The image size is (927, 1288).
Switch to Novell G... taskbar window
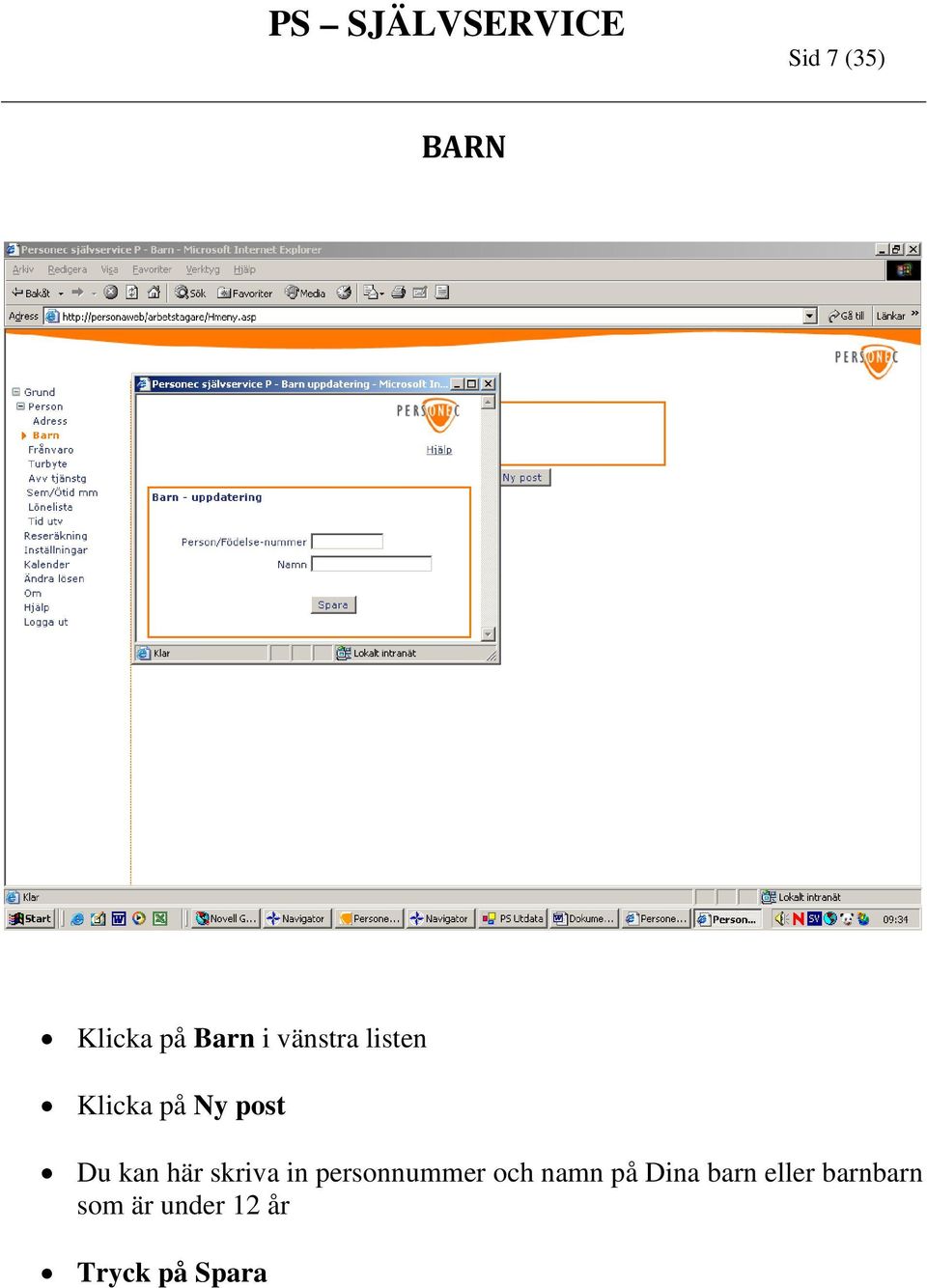226,918
